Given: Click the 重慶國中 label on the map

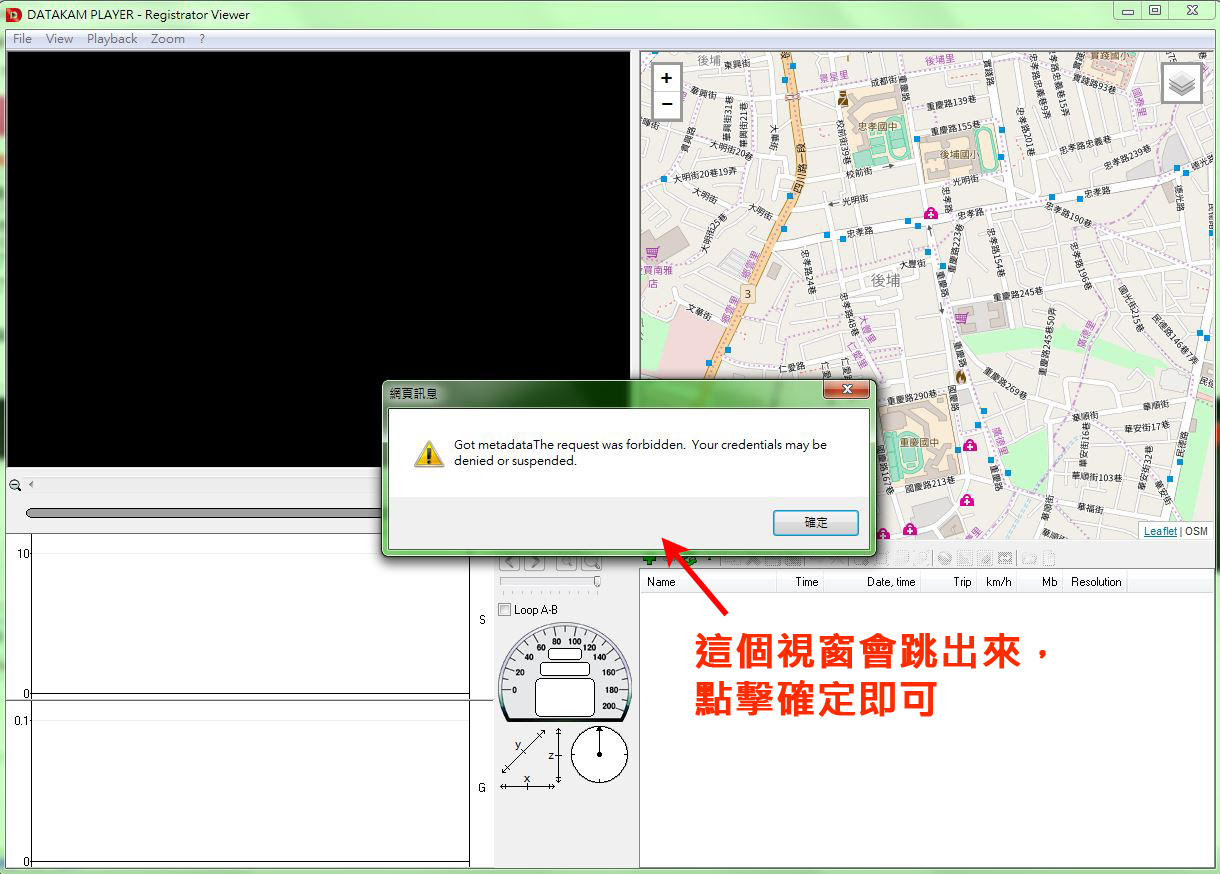Looking at the screenshot, I should coord(921,442).
